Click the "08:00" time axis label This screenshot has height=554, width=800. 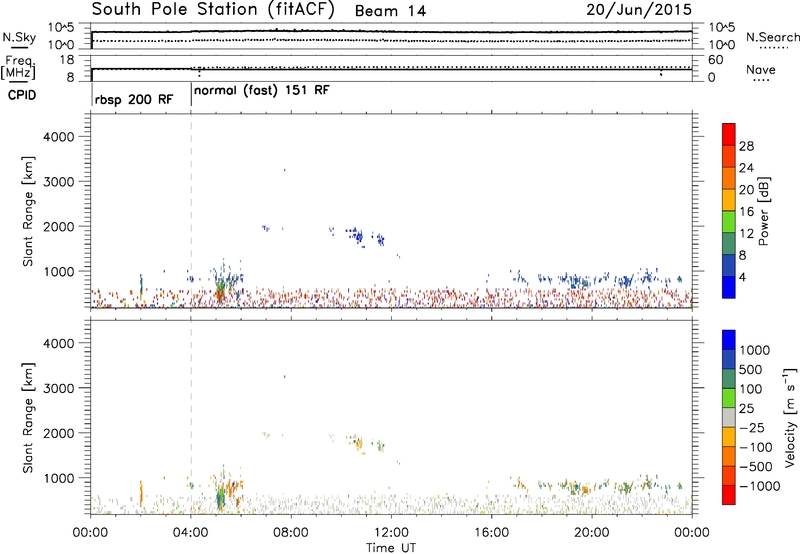coord(291,533)
